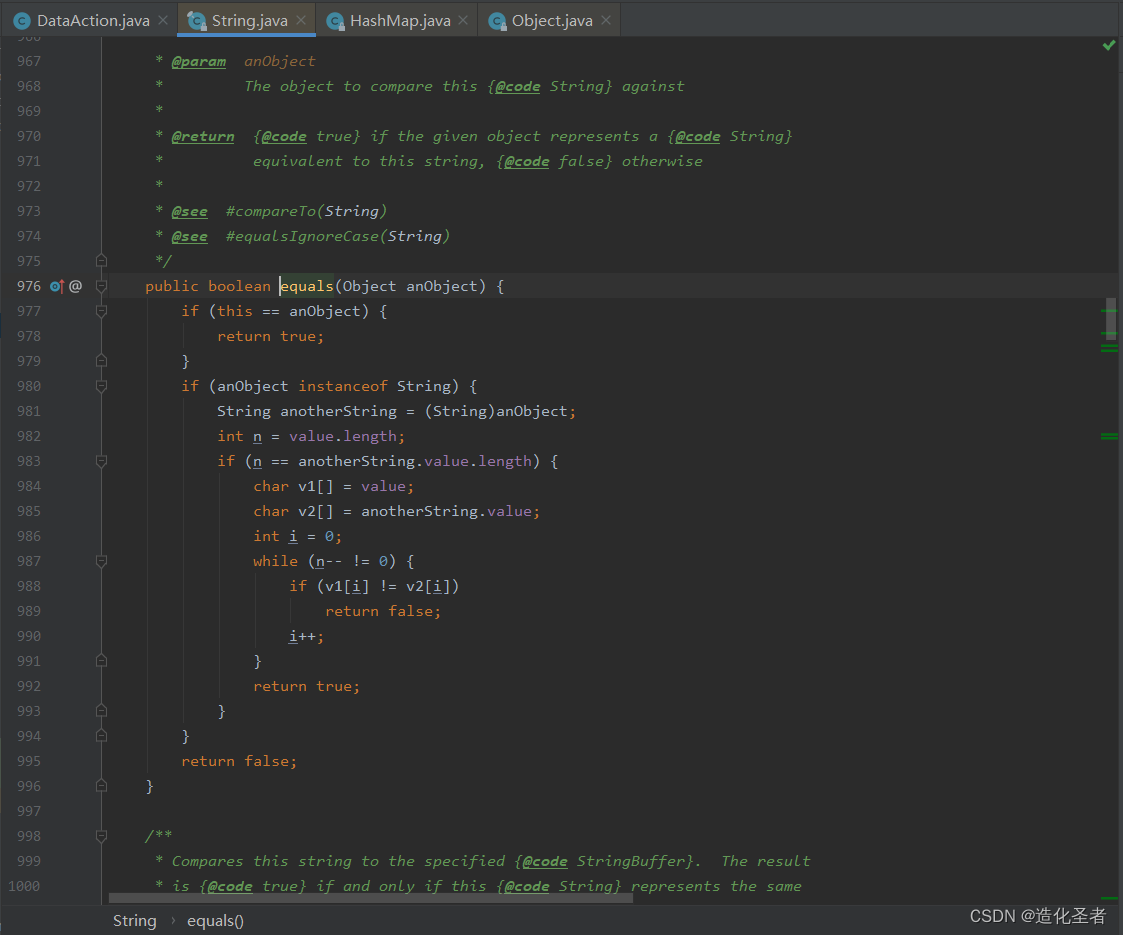Click 'char v2[]' declaration on line 985
The image size is (1123, 935).
[293, 511]
